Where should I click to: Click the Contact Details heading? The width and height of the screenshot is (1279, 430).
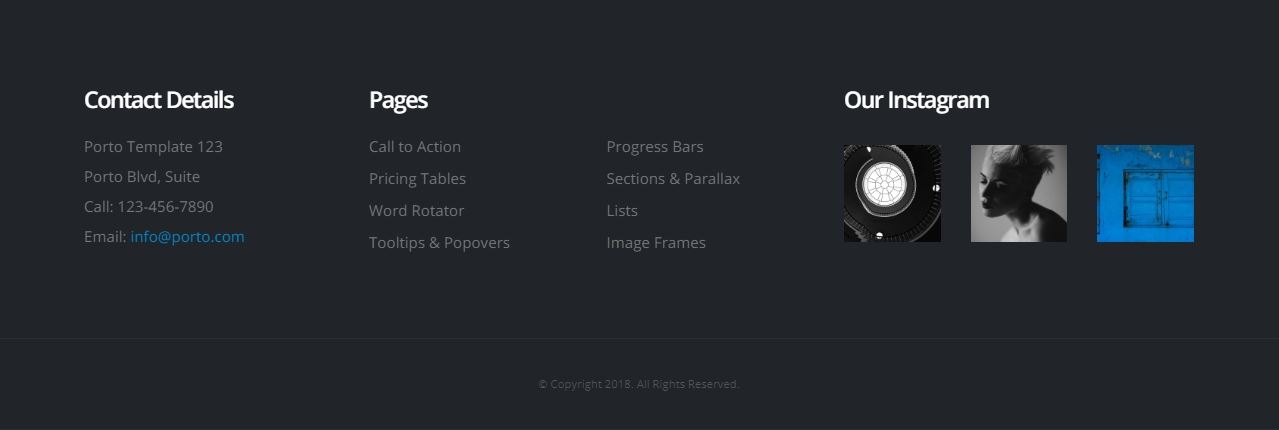pos(159,100)
